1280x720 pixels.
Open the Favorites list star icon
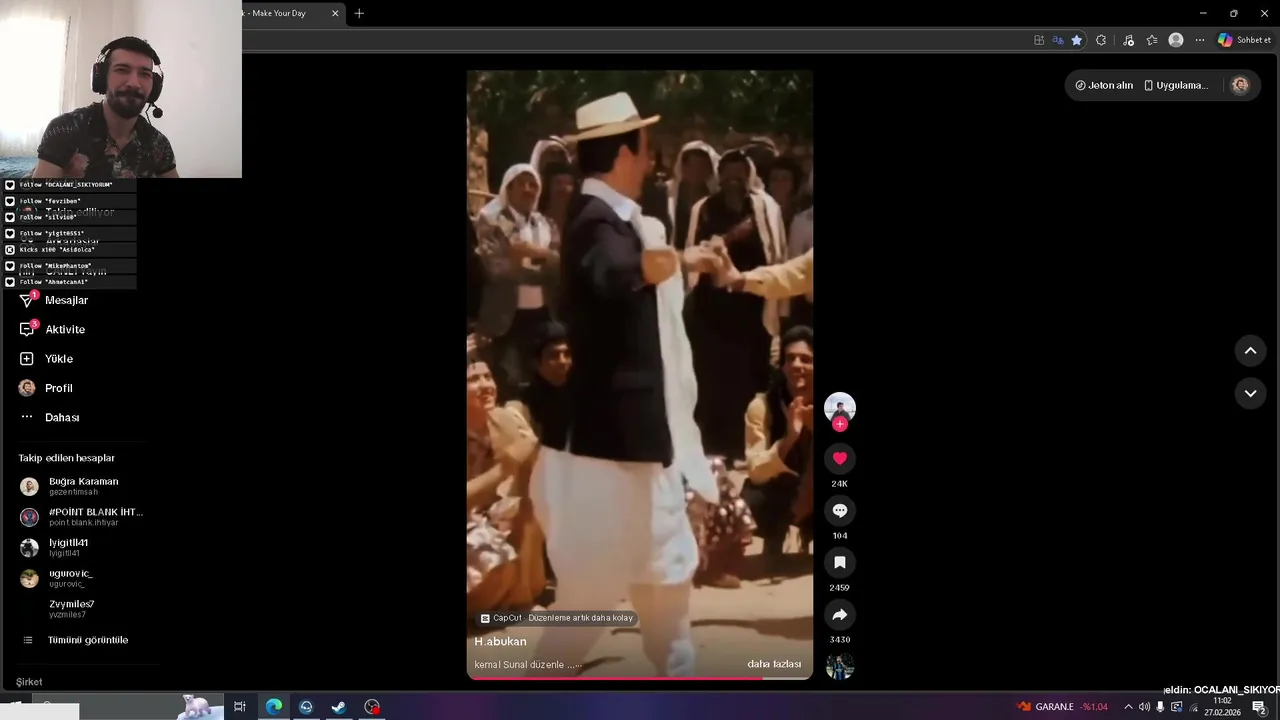coord(1152,40)
